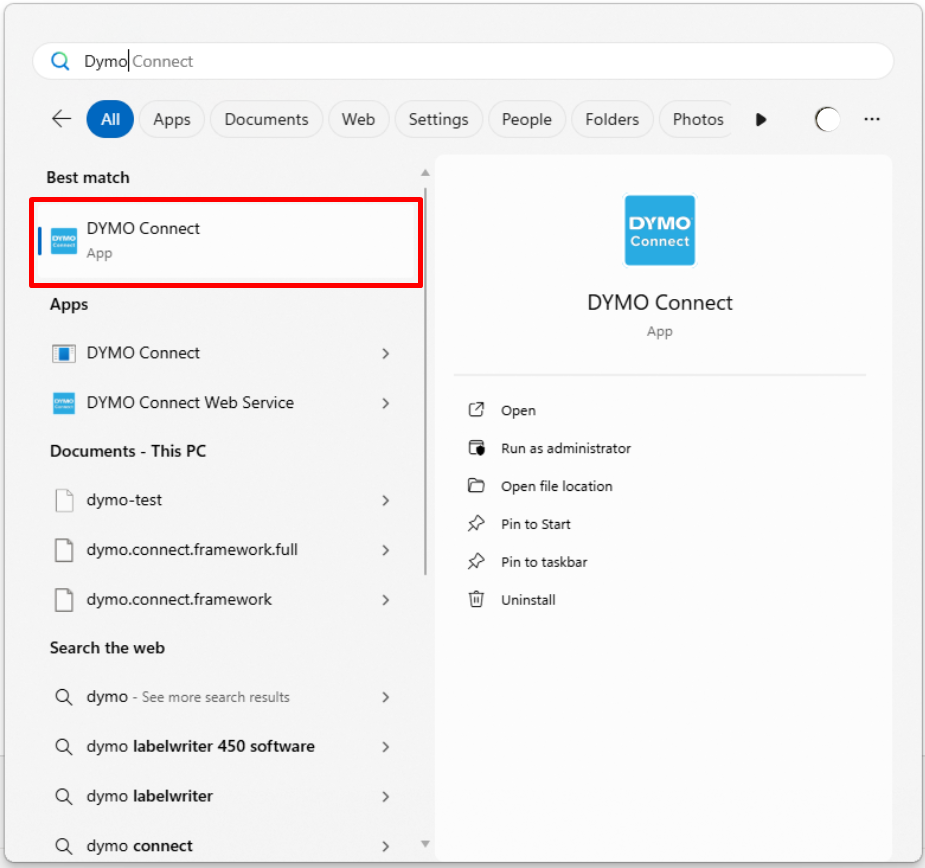The image size is (925, 868).
Task: Expand dymo labelwriter 450 software suggestion arrow
Action: 385,747
